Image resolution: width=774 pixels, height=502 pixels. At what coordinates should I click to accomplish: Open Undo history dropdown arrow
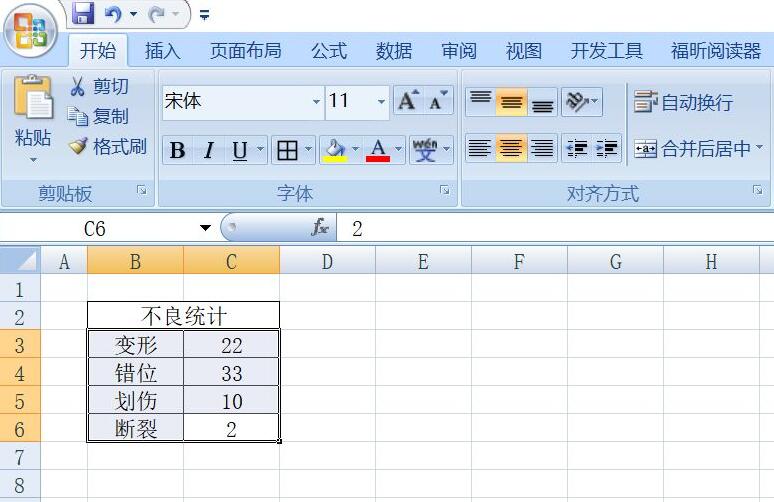pos(133,14)
